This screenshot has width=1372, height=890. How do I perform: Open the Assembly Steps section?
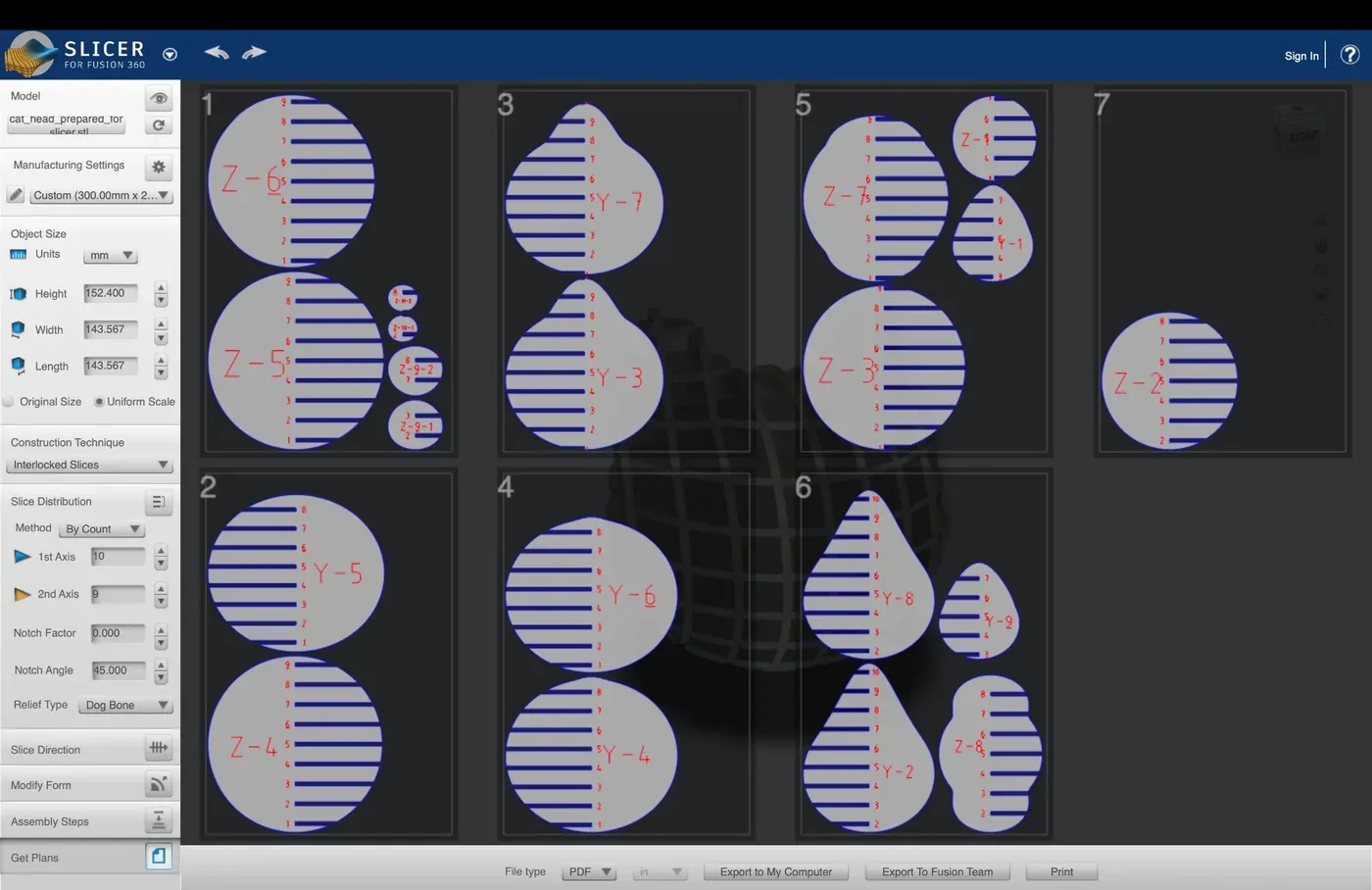click(x=90, y=821)
